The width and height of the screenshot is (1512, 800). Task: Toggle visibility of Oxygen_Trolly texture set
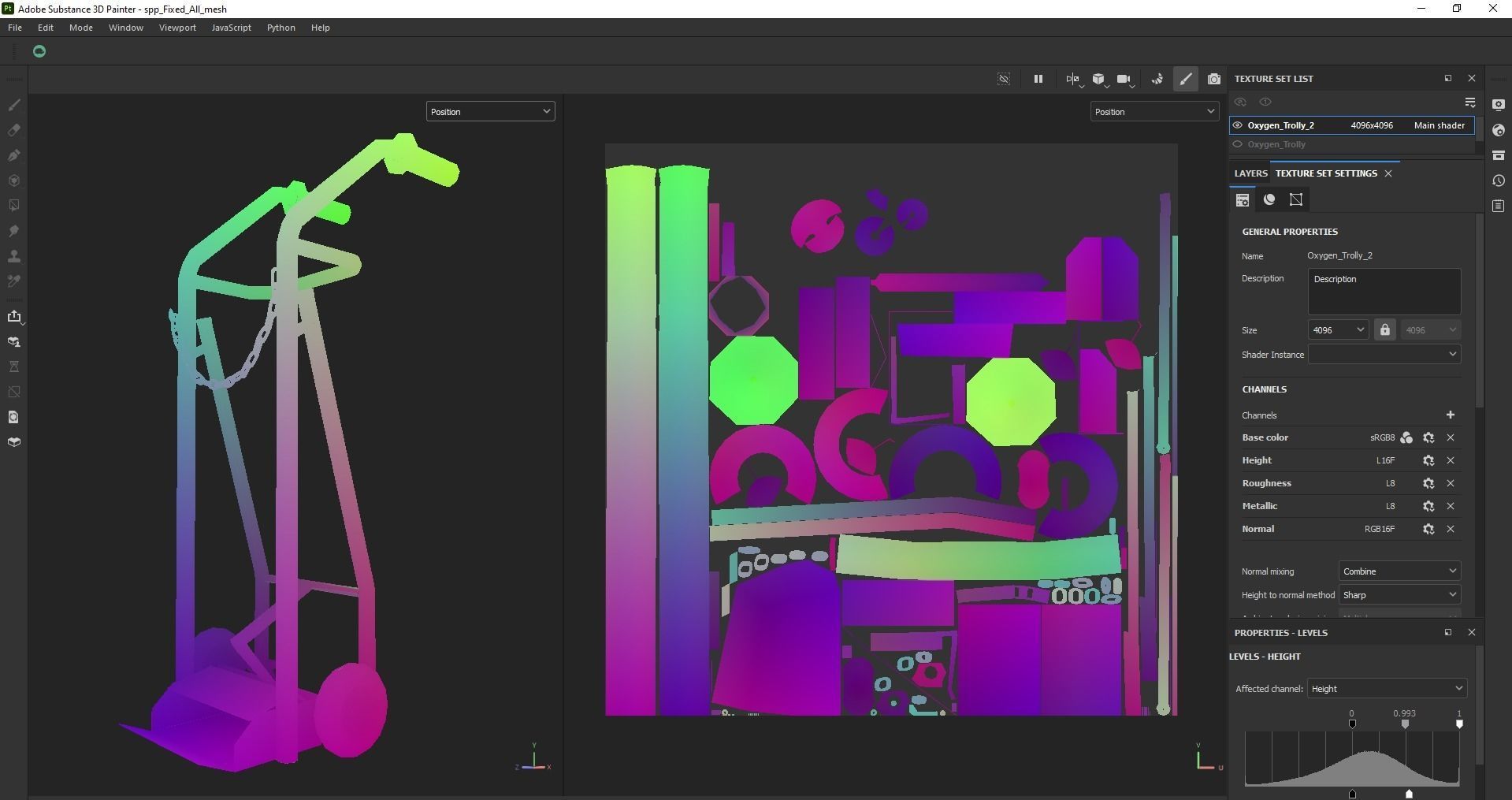click(x=1238, y=144)
